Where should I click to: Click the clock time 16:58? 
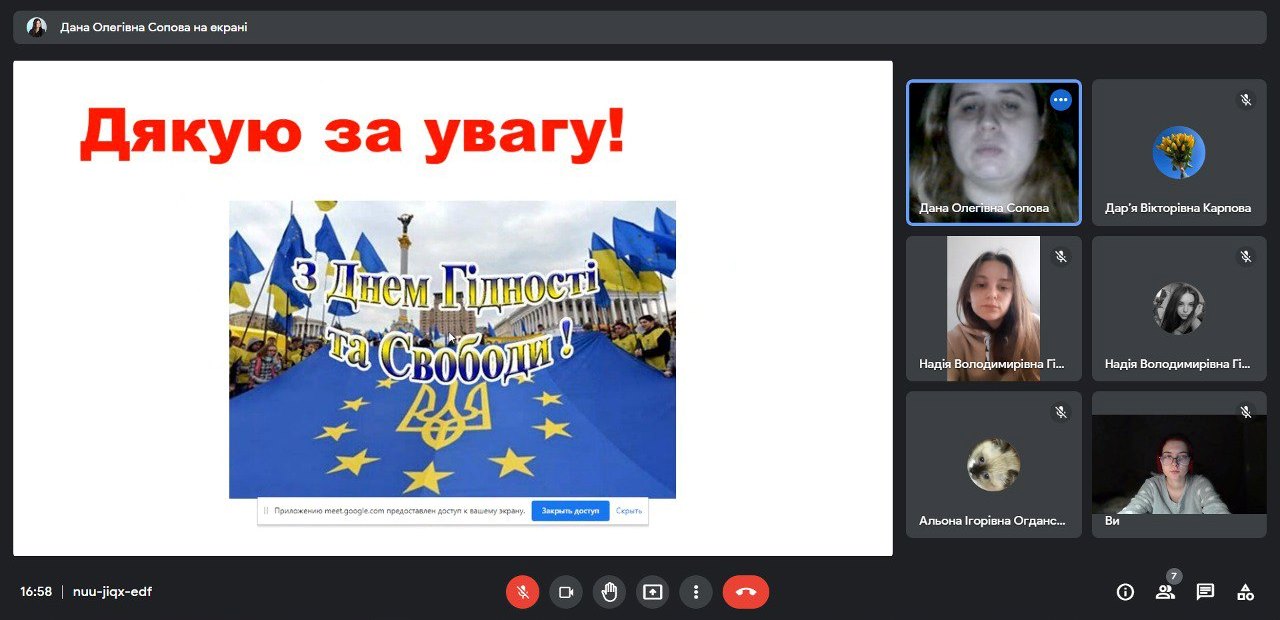pos(36,592)
